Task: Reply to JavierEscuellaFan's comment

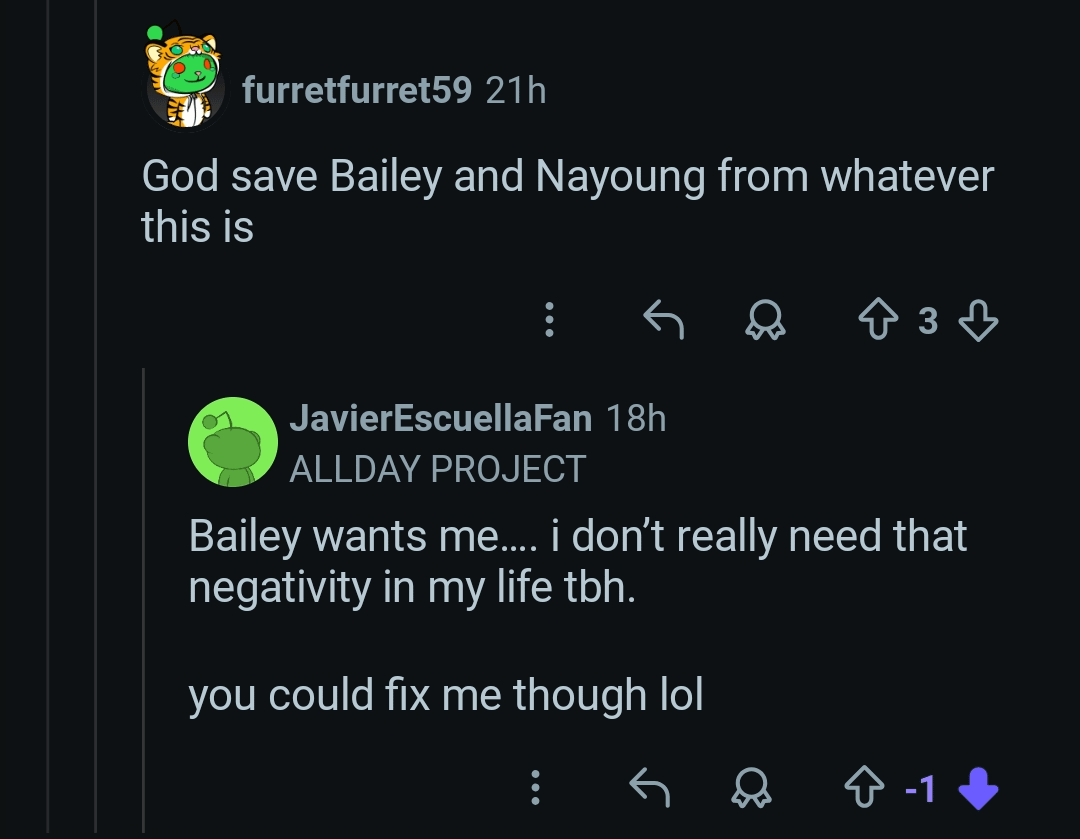Action: (650, 789)
